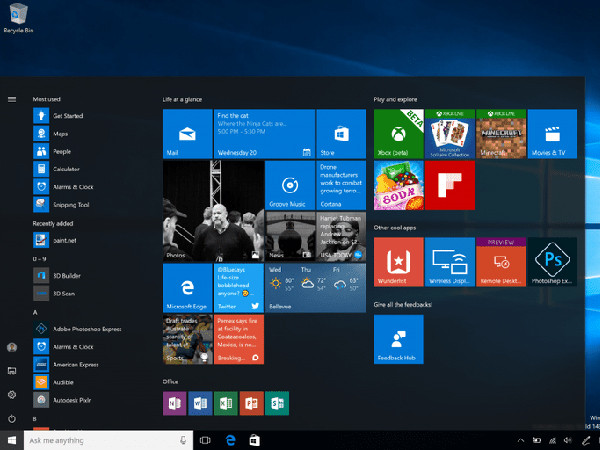Click the 0–9 section header
The image size is (600, 450).
pyautogui.click(x=39, y=259)
